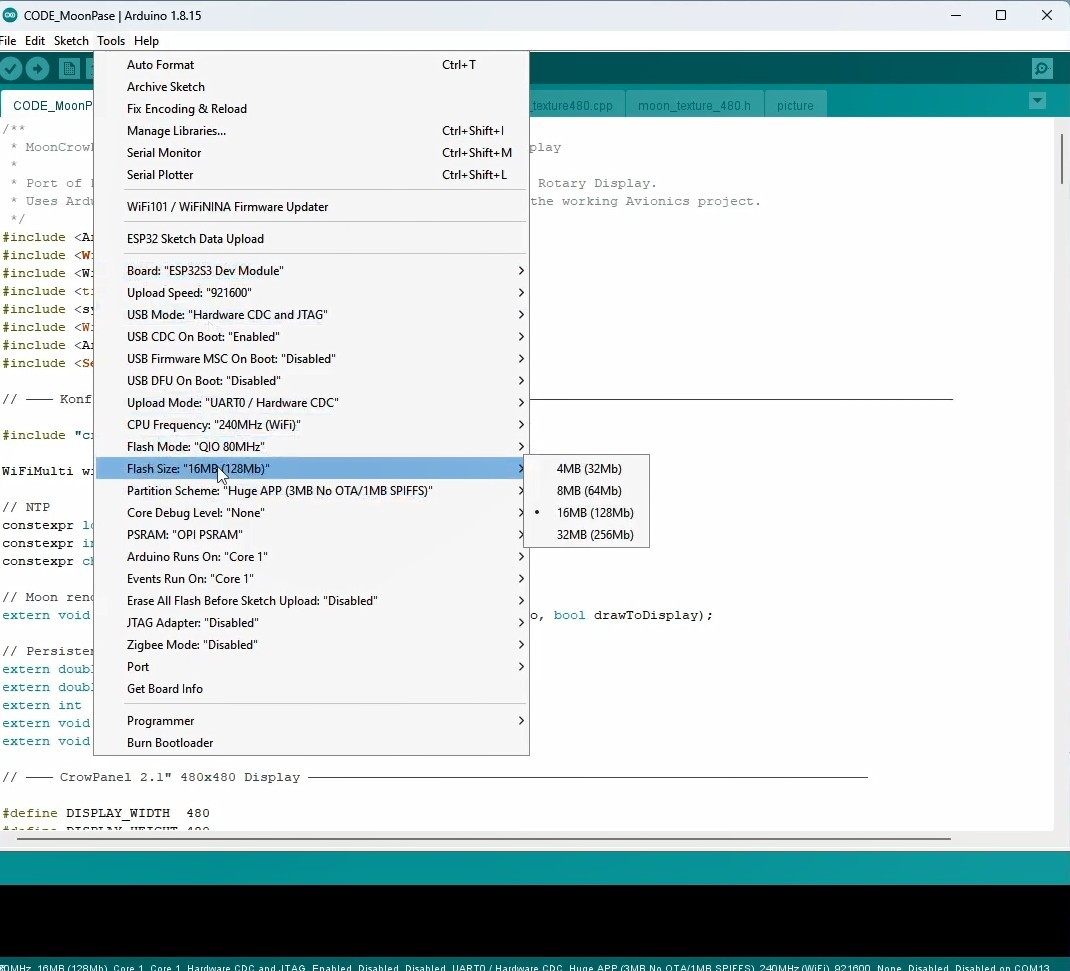
Task: Open the Serial Monitor magnifier icon
Action: point(1041,68)
